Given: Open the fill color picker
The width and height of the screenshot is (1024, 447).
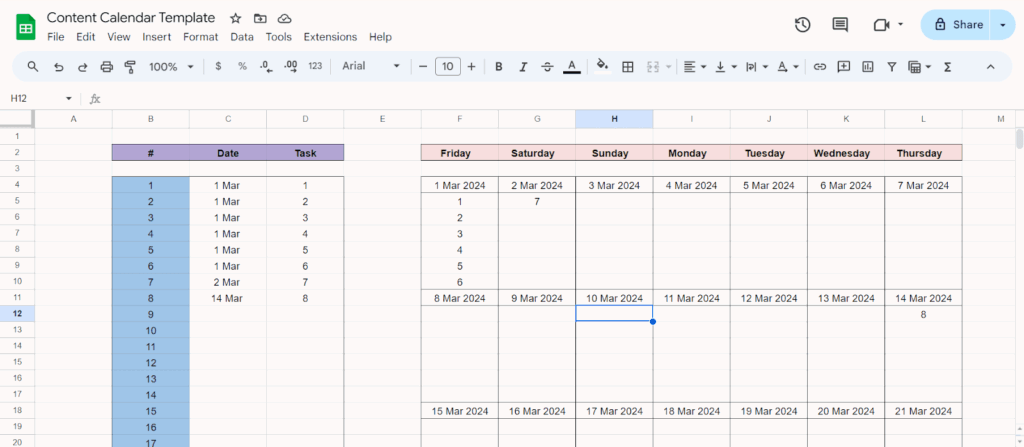Looking at the screenshot, I should (603, 67).
